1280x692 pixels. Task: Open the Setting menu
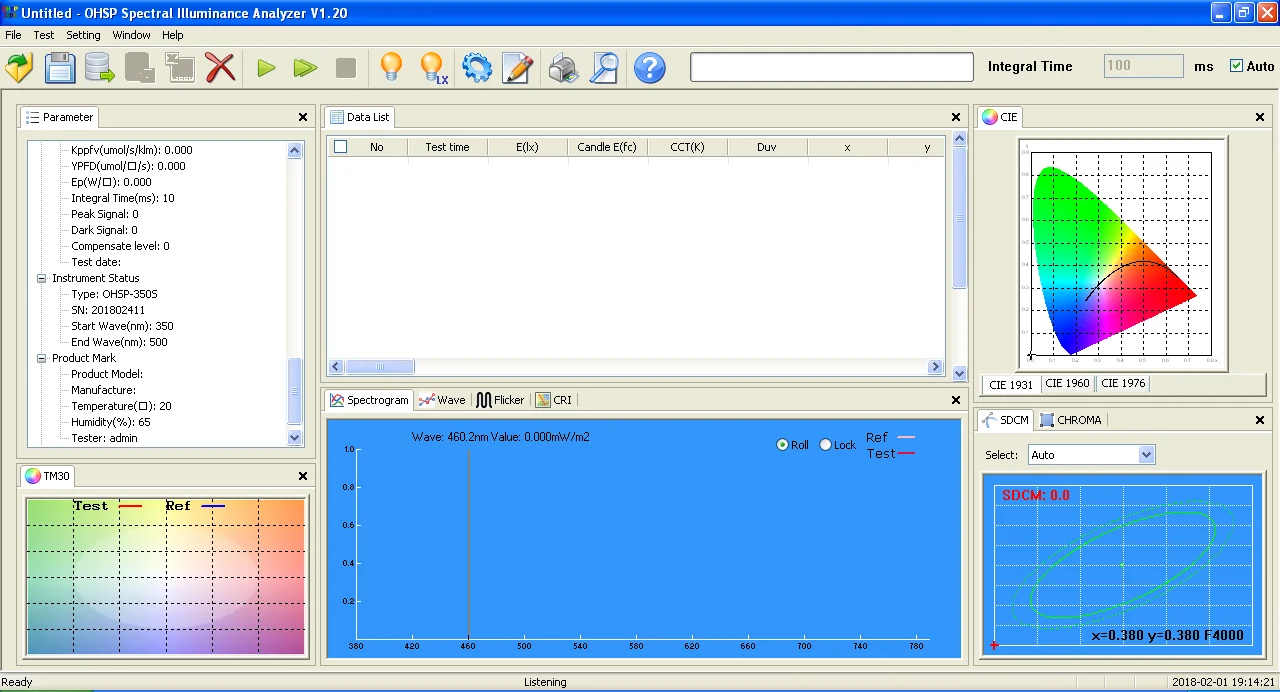click(x=83, y=35)
